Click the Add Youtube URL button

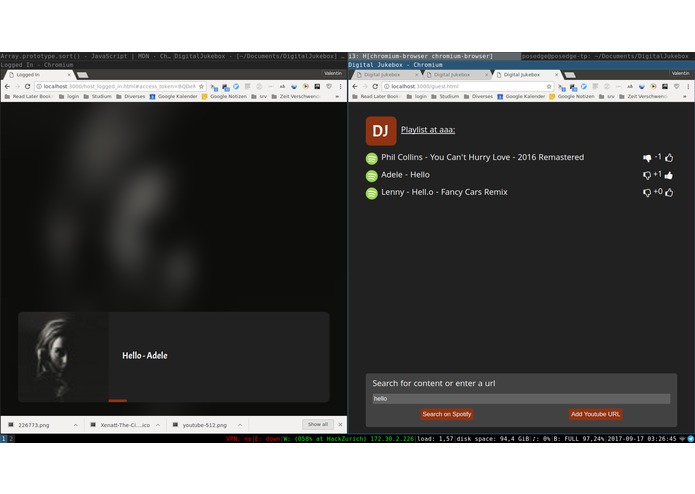tap(595, 414)
